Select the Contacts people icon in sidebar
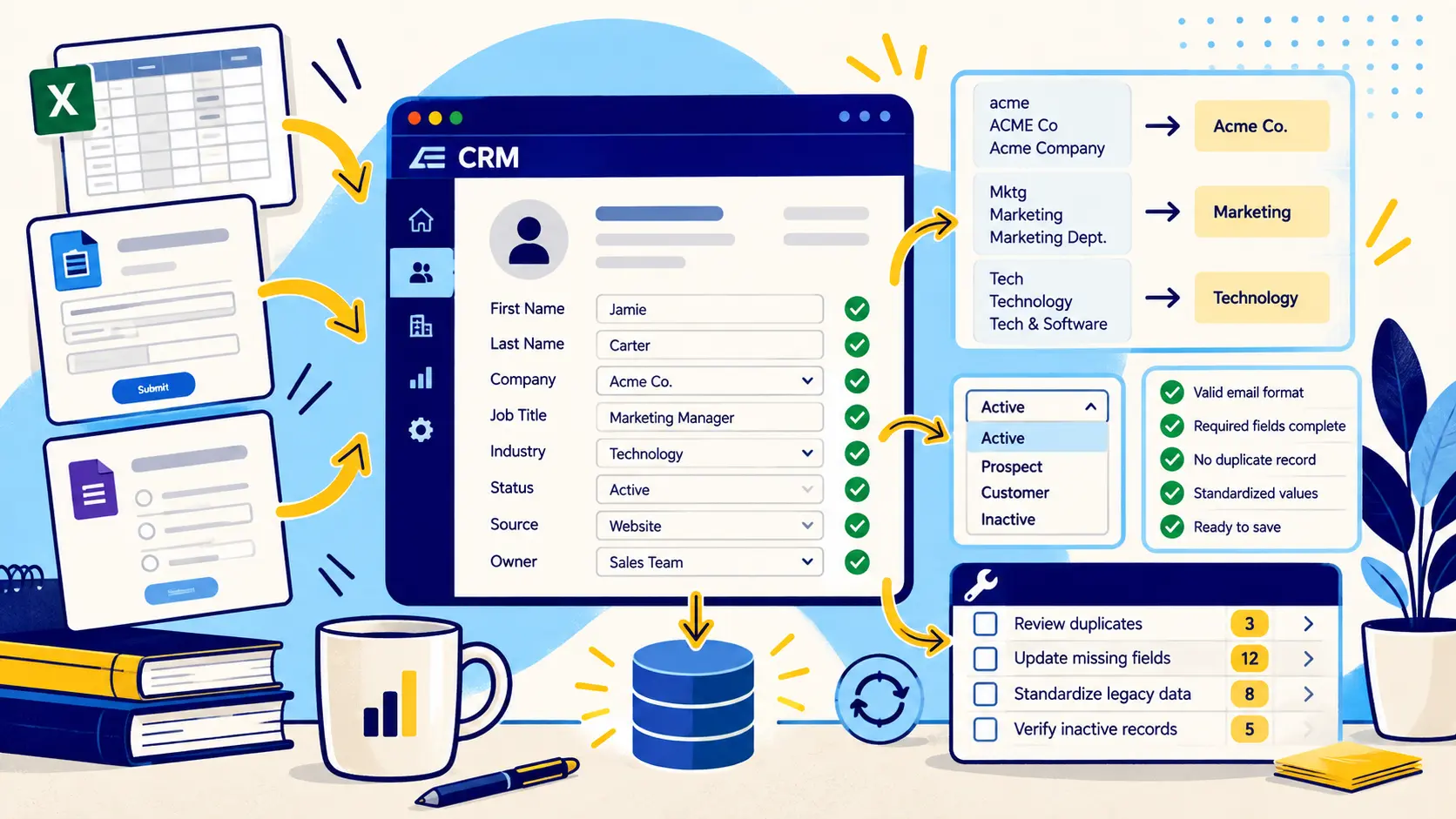Image resolution: width=1456 pixels, height=819 pixels. pos(421,273)
